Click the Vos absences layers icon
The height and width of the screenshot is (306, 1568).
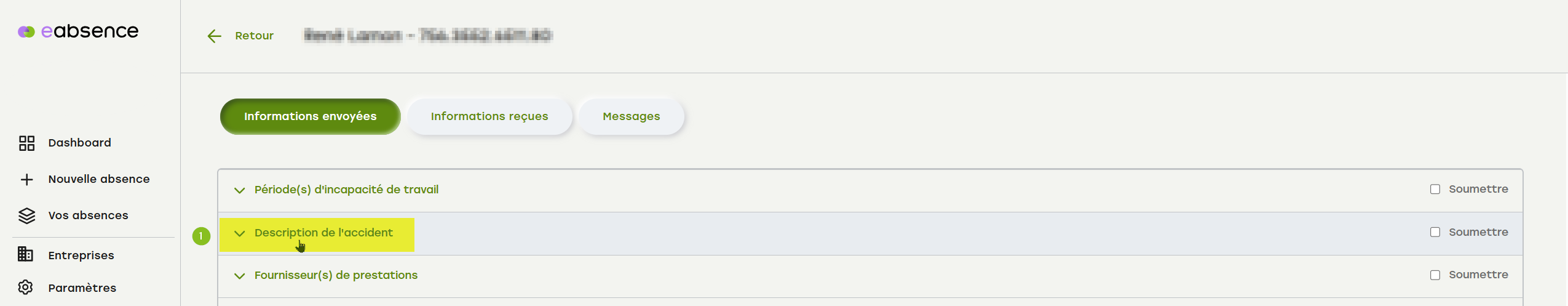[26, 215]
